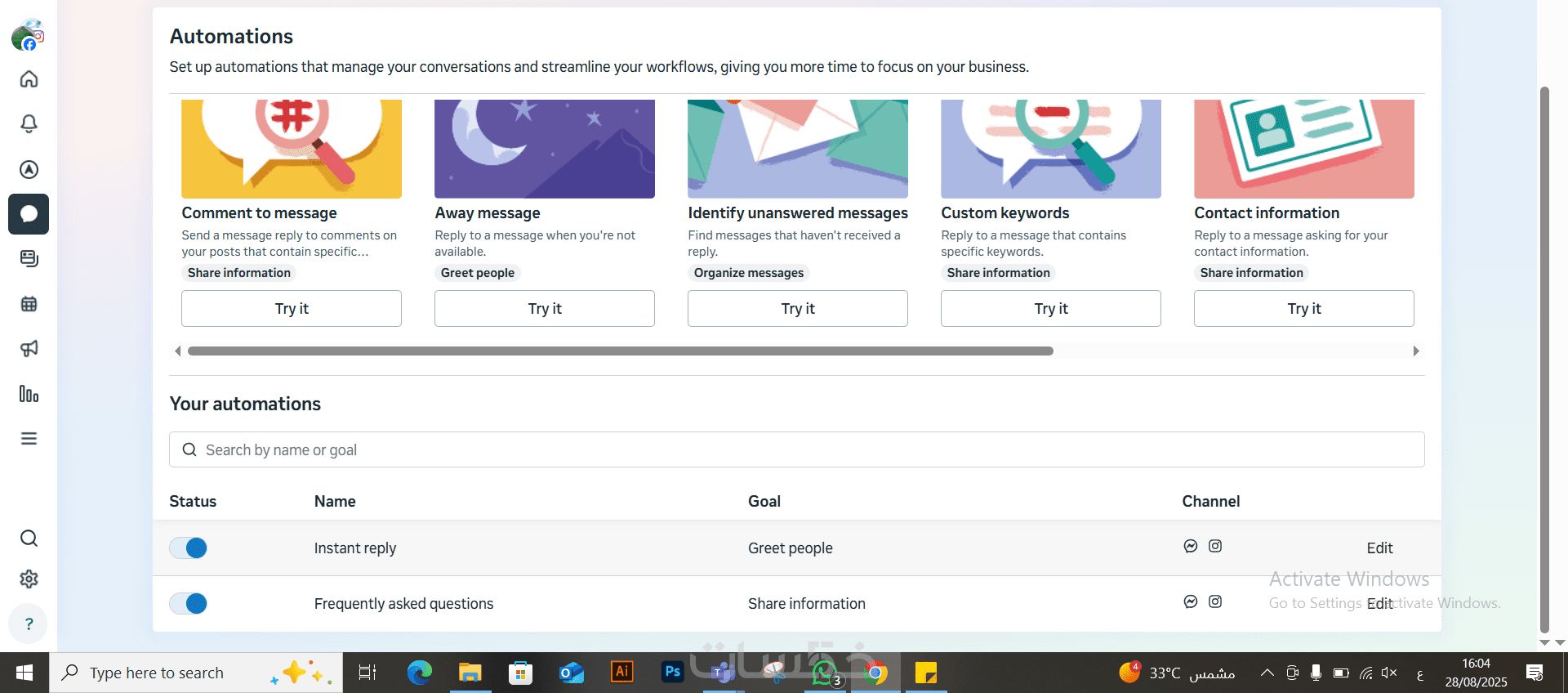Open the Inbox chat bubble icon
This screenshot has height=693, width=1568.
[x=29, y=214]
